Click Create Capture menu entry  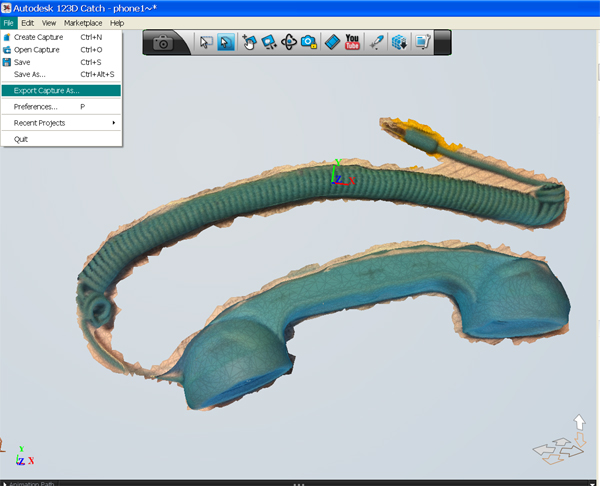tap(39, 37)
